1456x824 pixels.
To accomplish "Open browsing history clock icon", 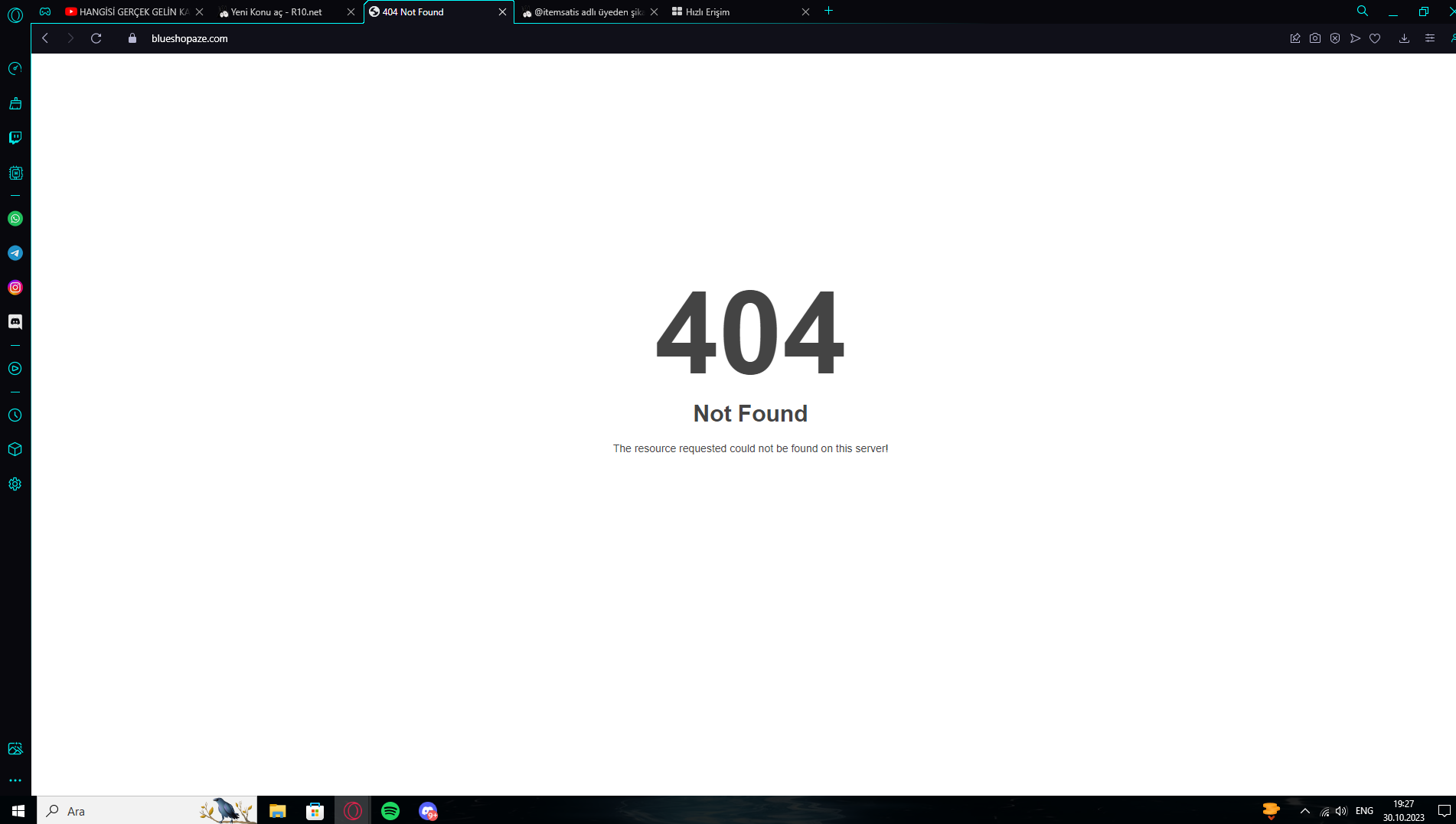I will [15, 415].
